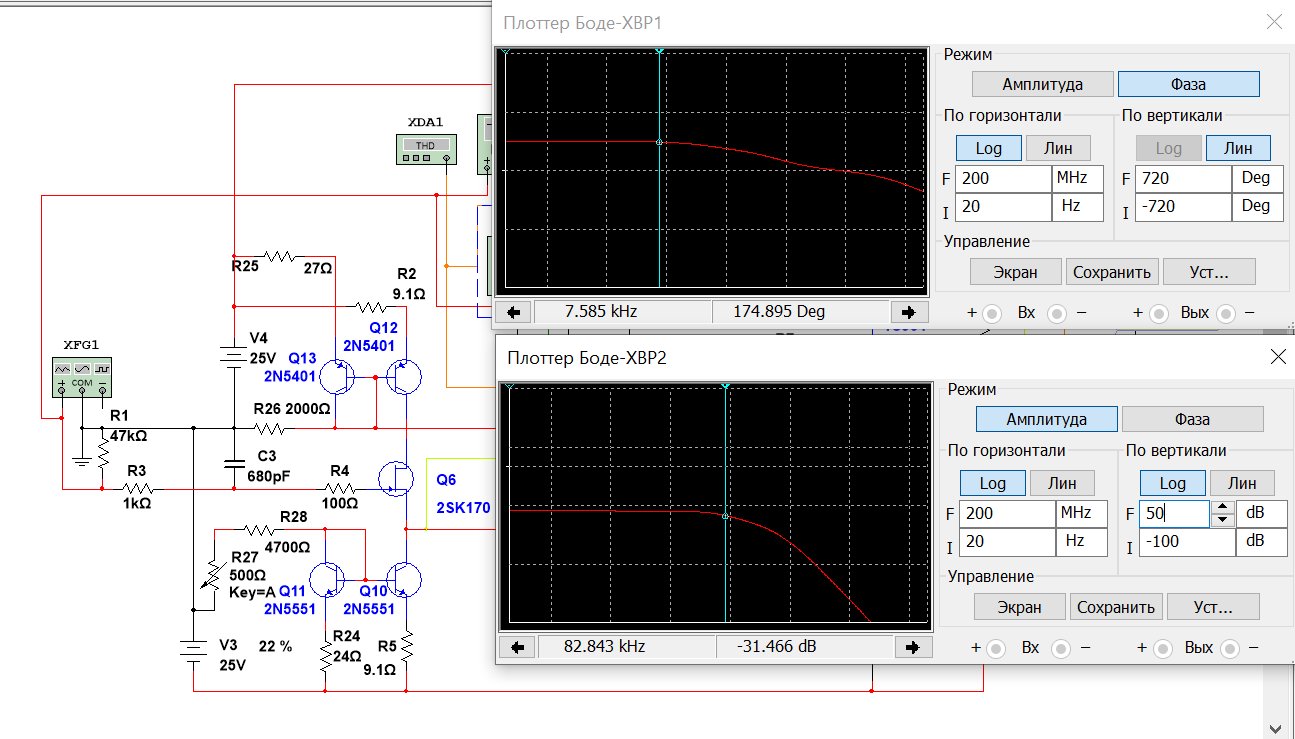Switch XBP1 plotter to Фаза mode
Viewport: 1295px width, 739px height.
pyautogui.click(x=1188, y=84)
